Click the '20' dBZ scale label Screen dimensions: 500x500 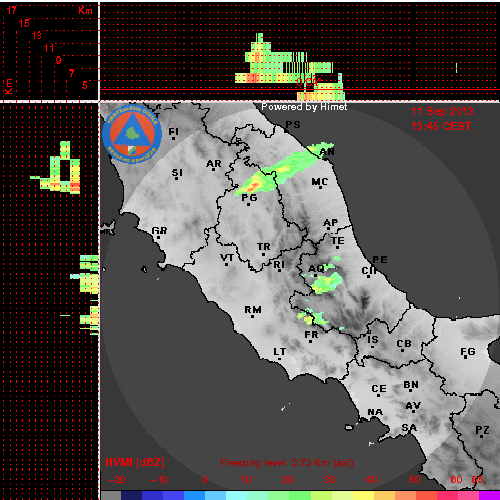[x=288, y=480]
